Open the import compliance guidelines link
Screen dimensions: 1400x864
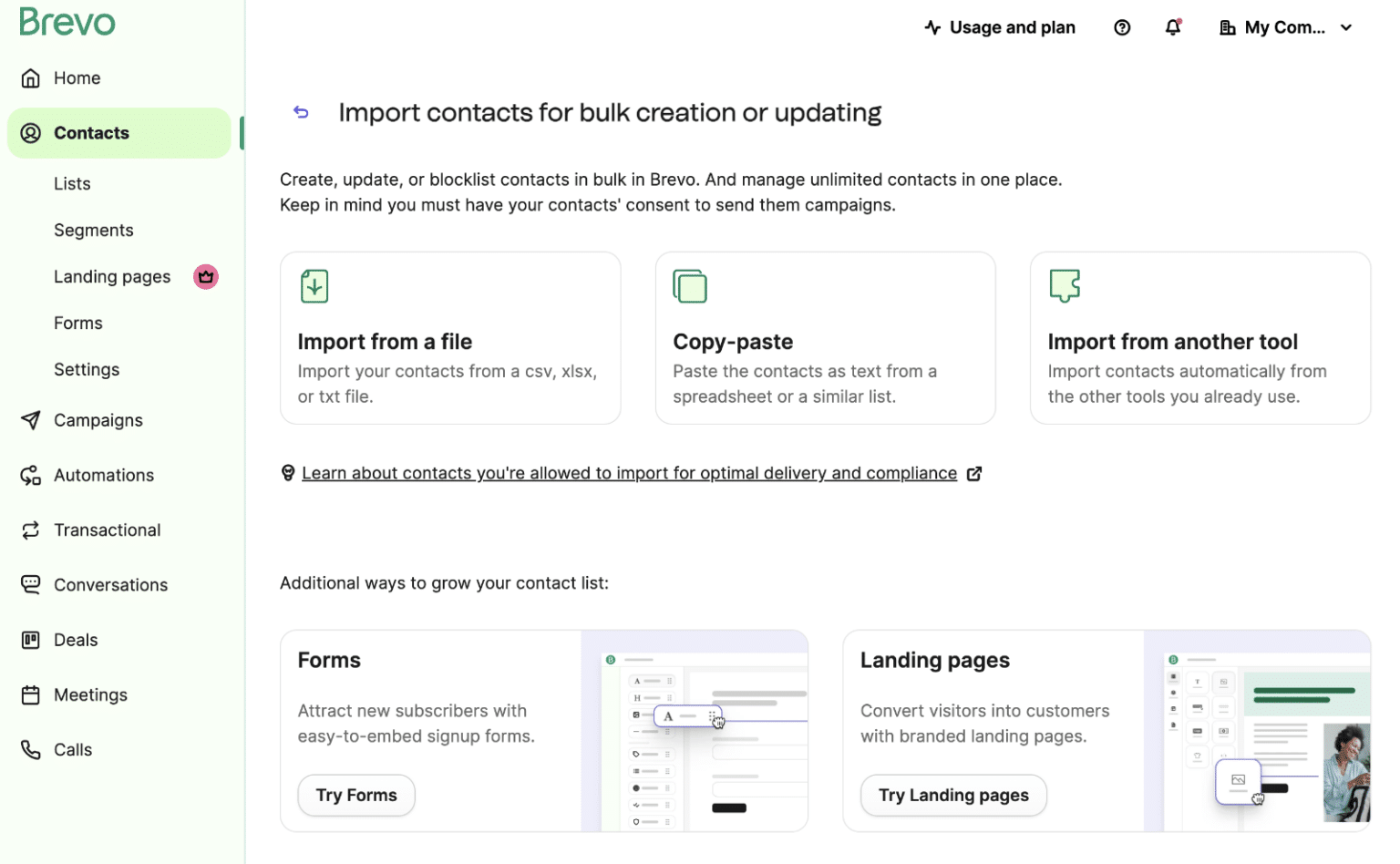pos(629,474)
